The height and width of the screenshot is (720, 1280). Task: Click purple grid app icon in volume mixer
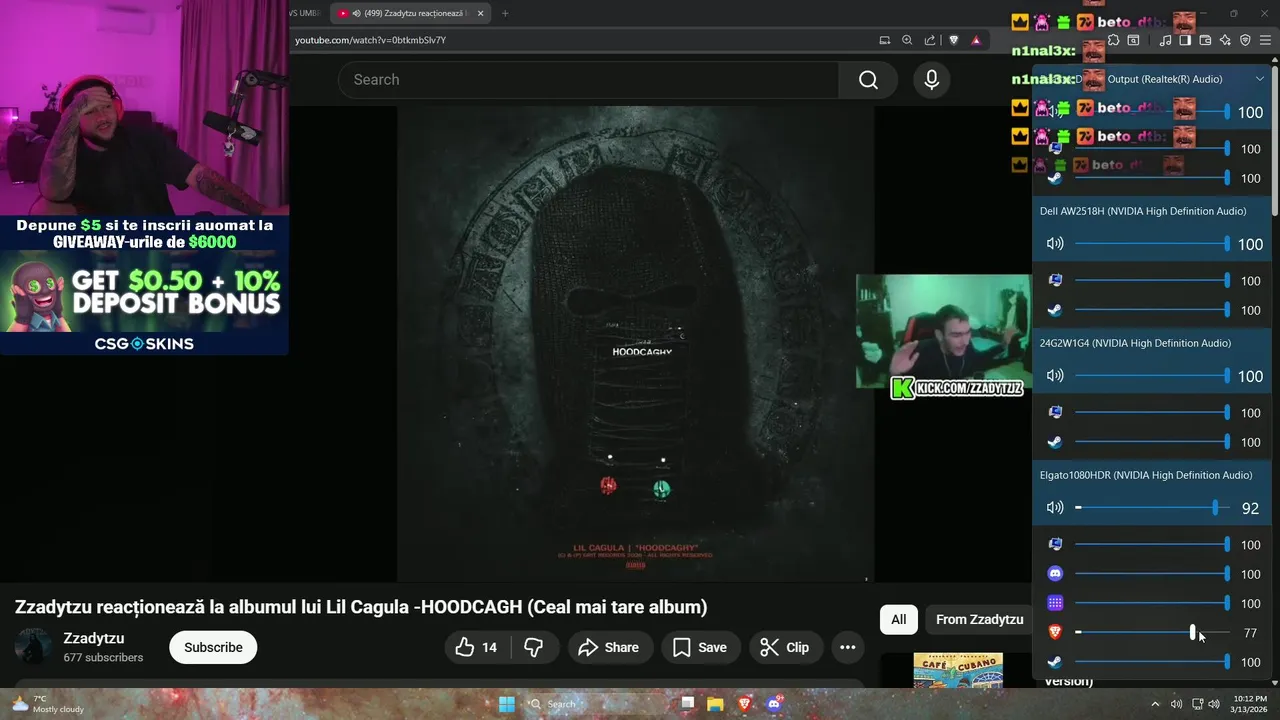click(1055, 603)
